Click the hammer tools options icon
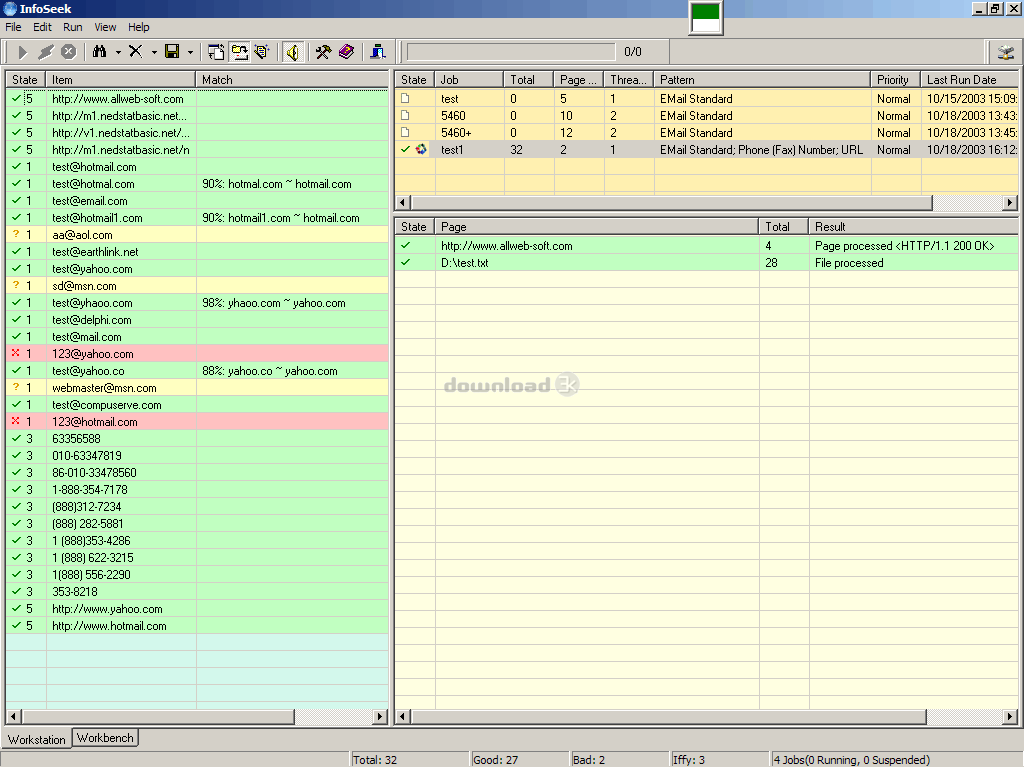The width and height of the screenshot is (1024, 768). (x=323, y=52)
